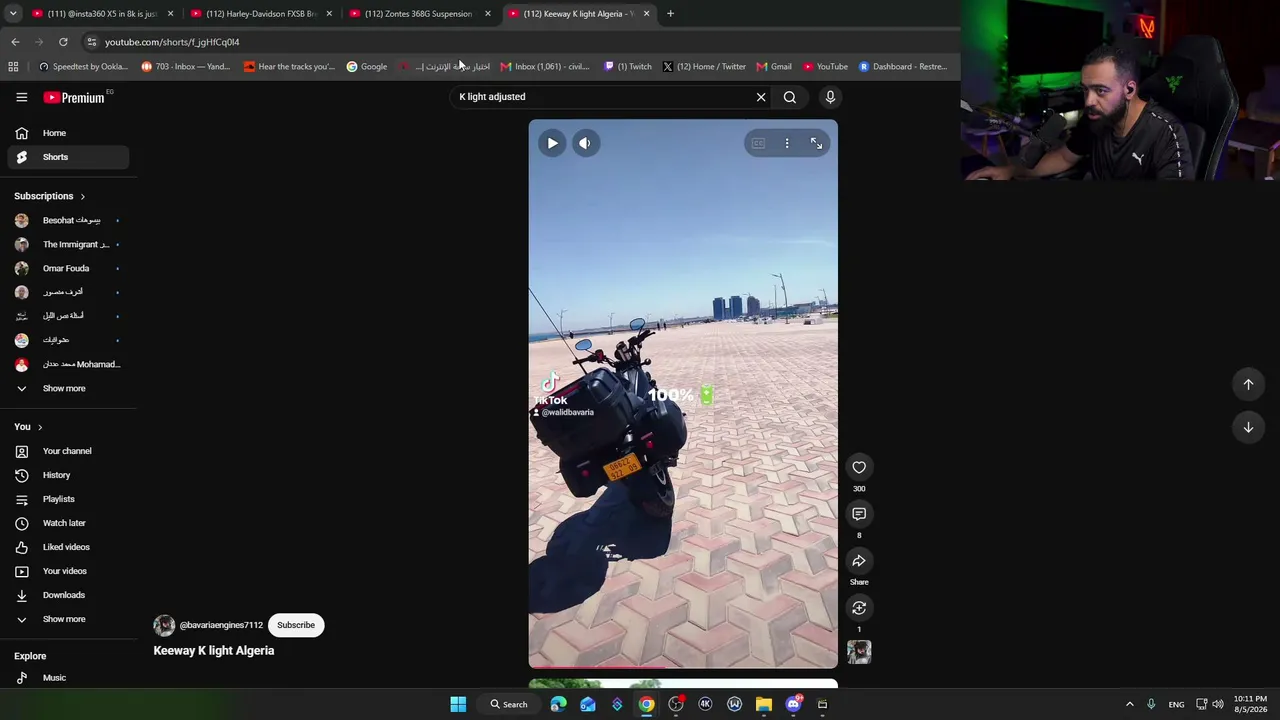Screen dimensions: 1280x720
Task: Start voice search with microphone icon
Action: [830, 97]
